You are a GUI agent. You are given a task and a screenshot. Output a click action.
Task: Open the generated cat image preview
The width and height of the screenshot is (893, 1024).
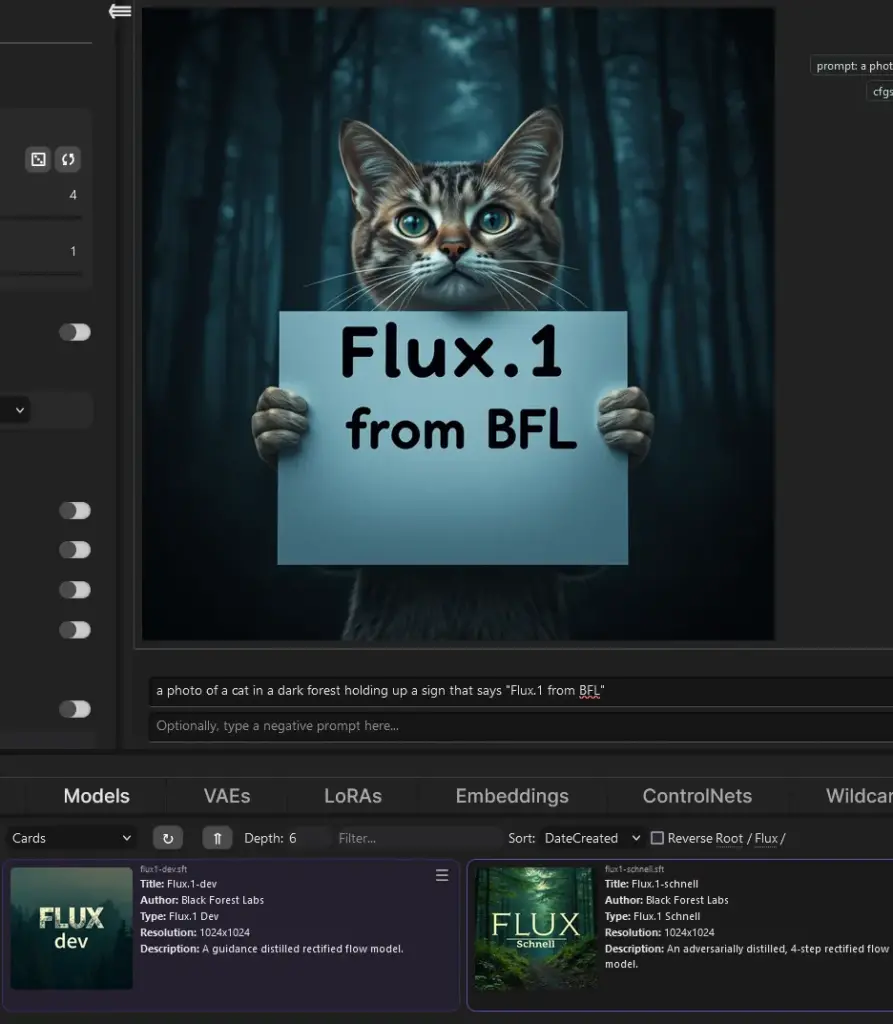[x=458, y=324]
